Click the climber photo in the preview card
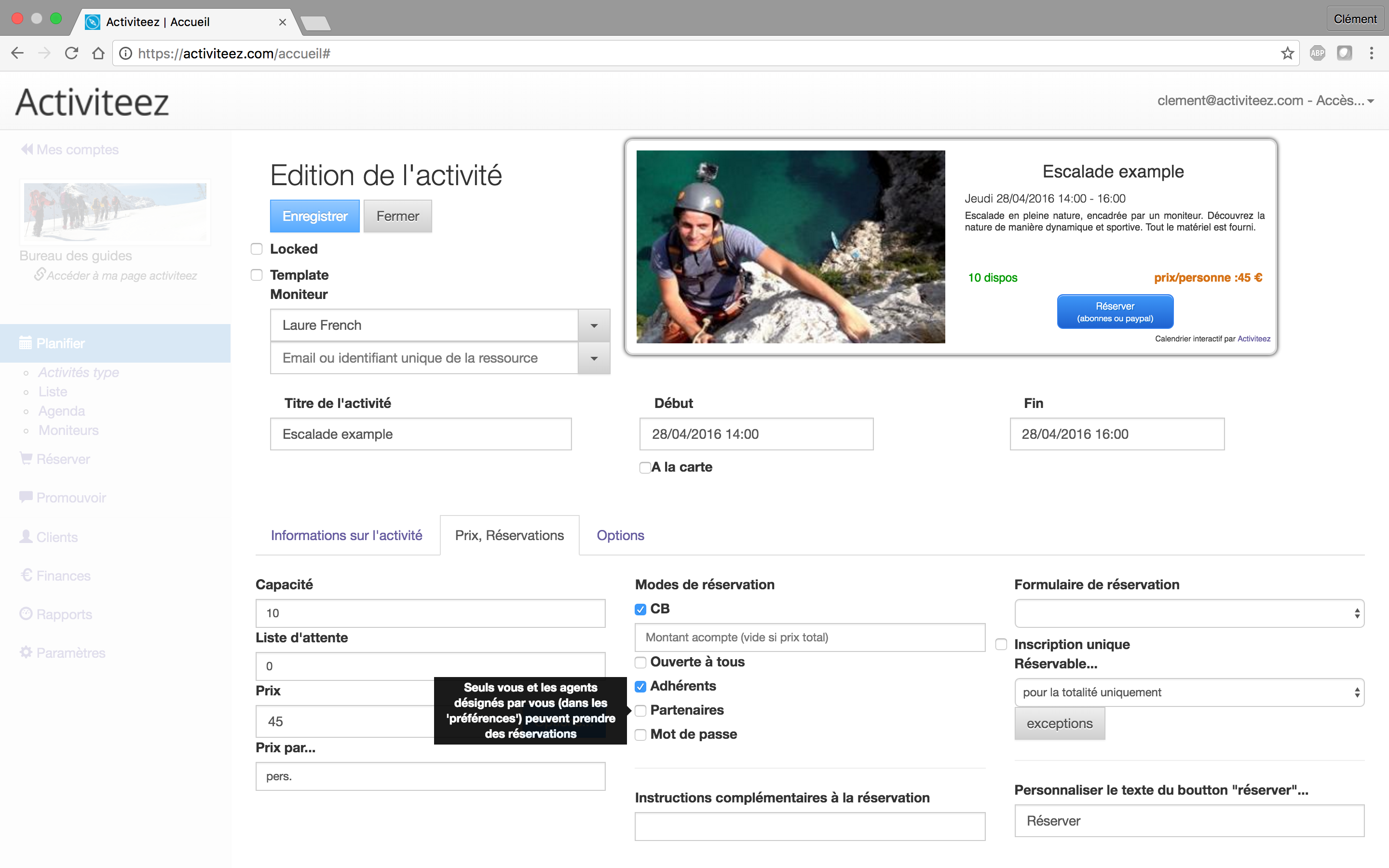Screen dimensions: 1389x868 point(790,247)
